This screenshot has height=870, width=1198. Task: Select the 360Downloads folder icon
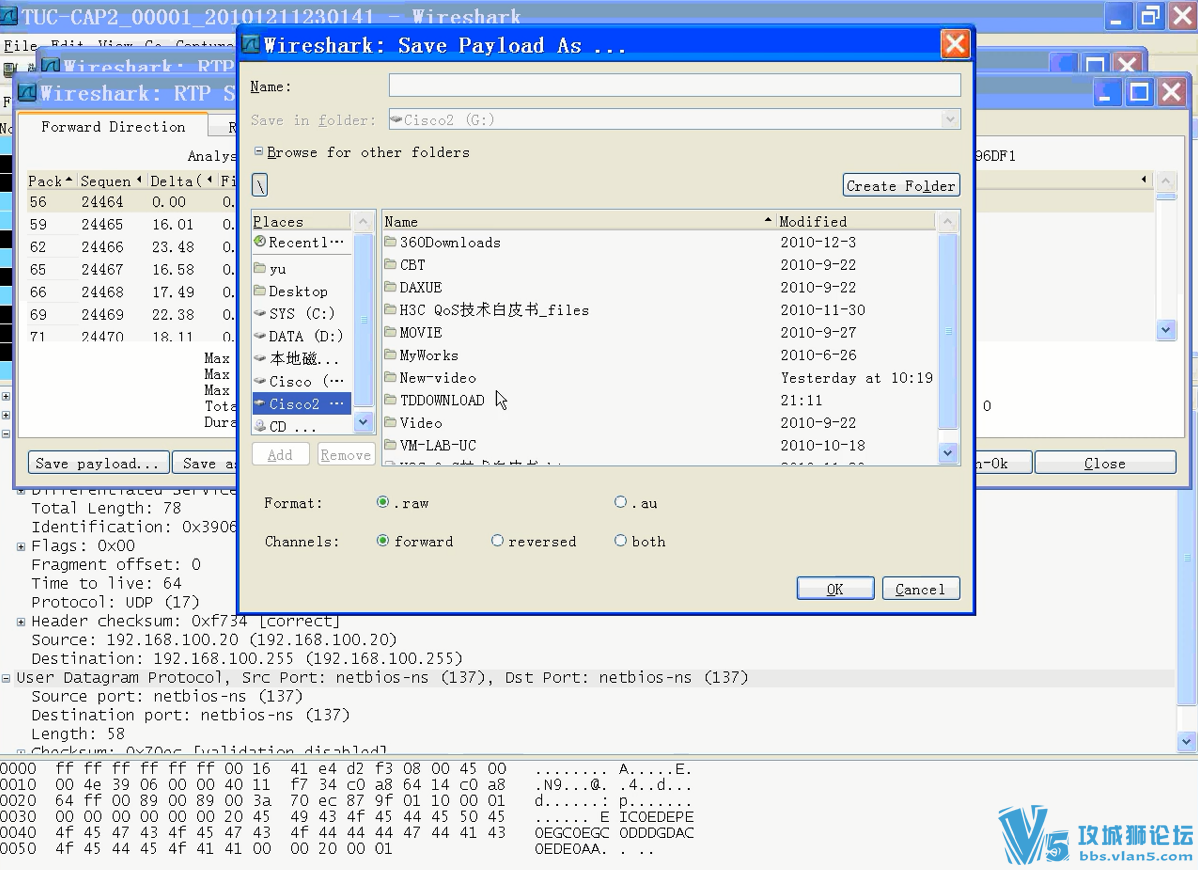390,243
